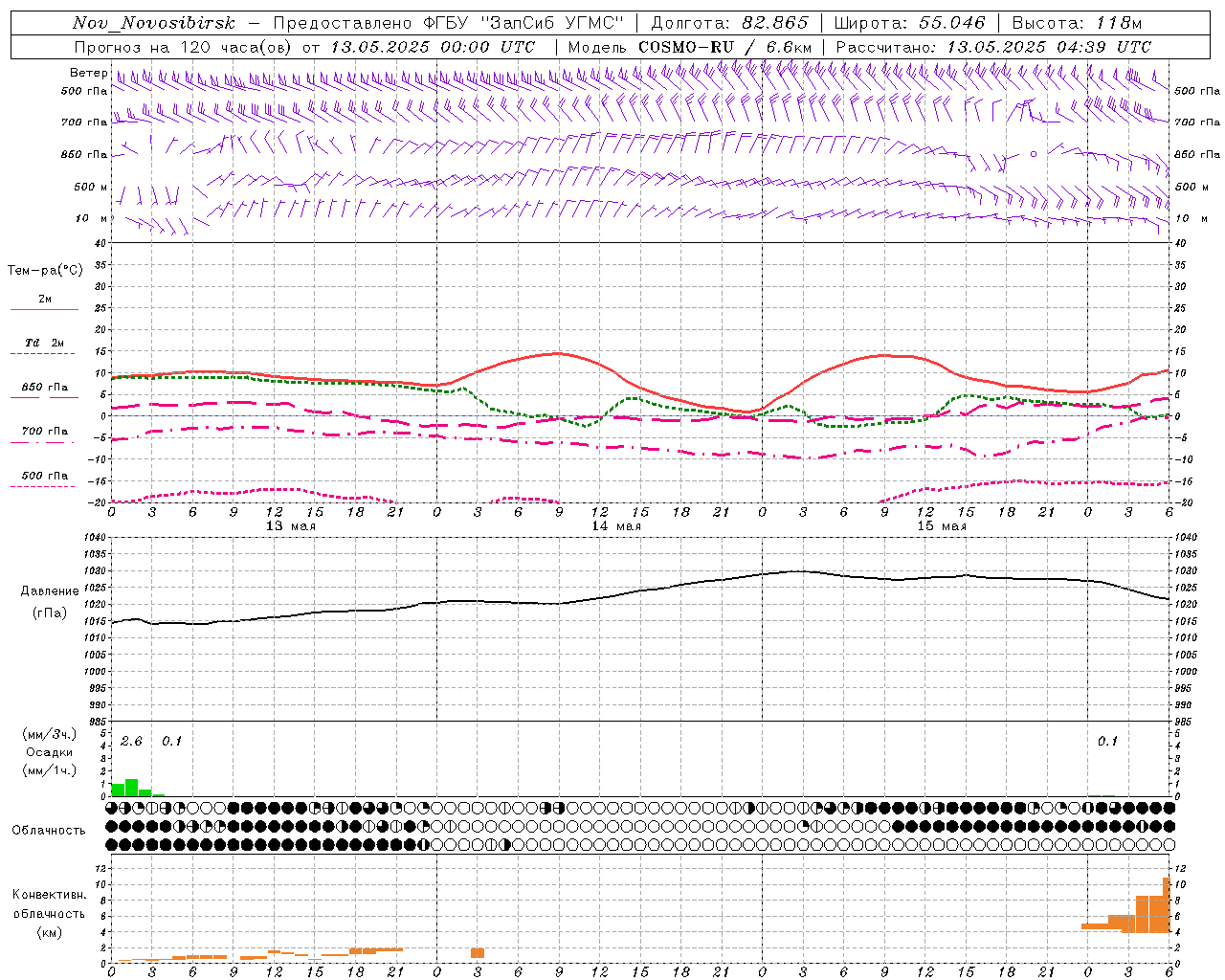Click the (мм/3ч.) precipitation unit label
The image size is (1225, 980).
pyautogui.click(x=50, y=735)
